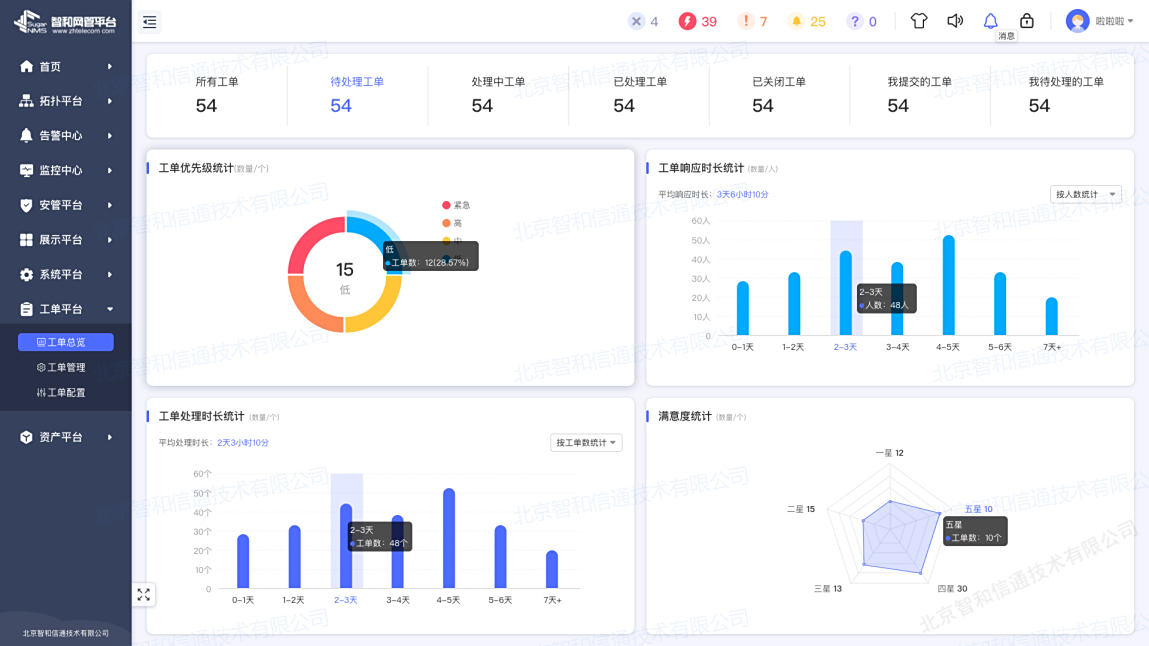
Task: Click the lock screen icon
Action: (1027, 21)
